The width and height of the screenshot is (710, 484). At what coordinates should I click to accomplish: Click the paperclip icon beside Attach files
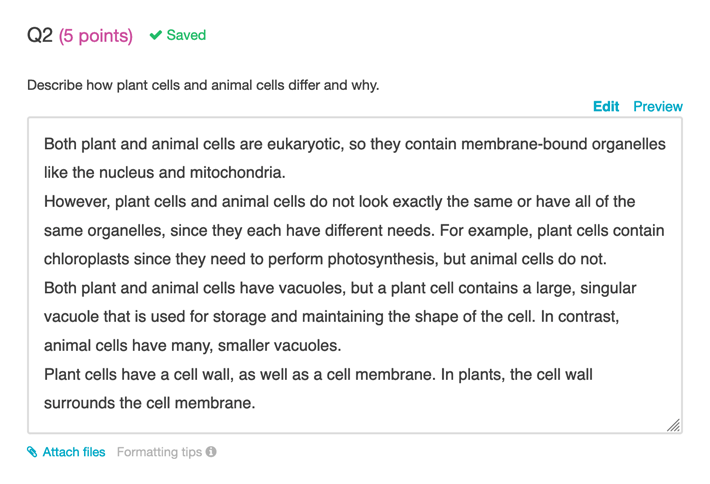tap(32, 452)
